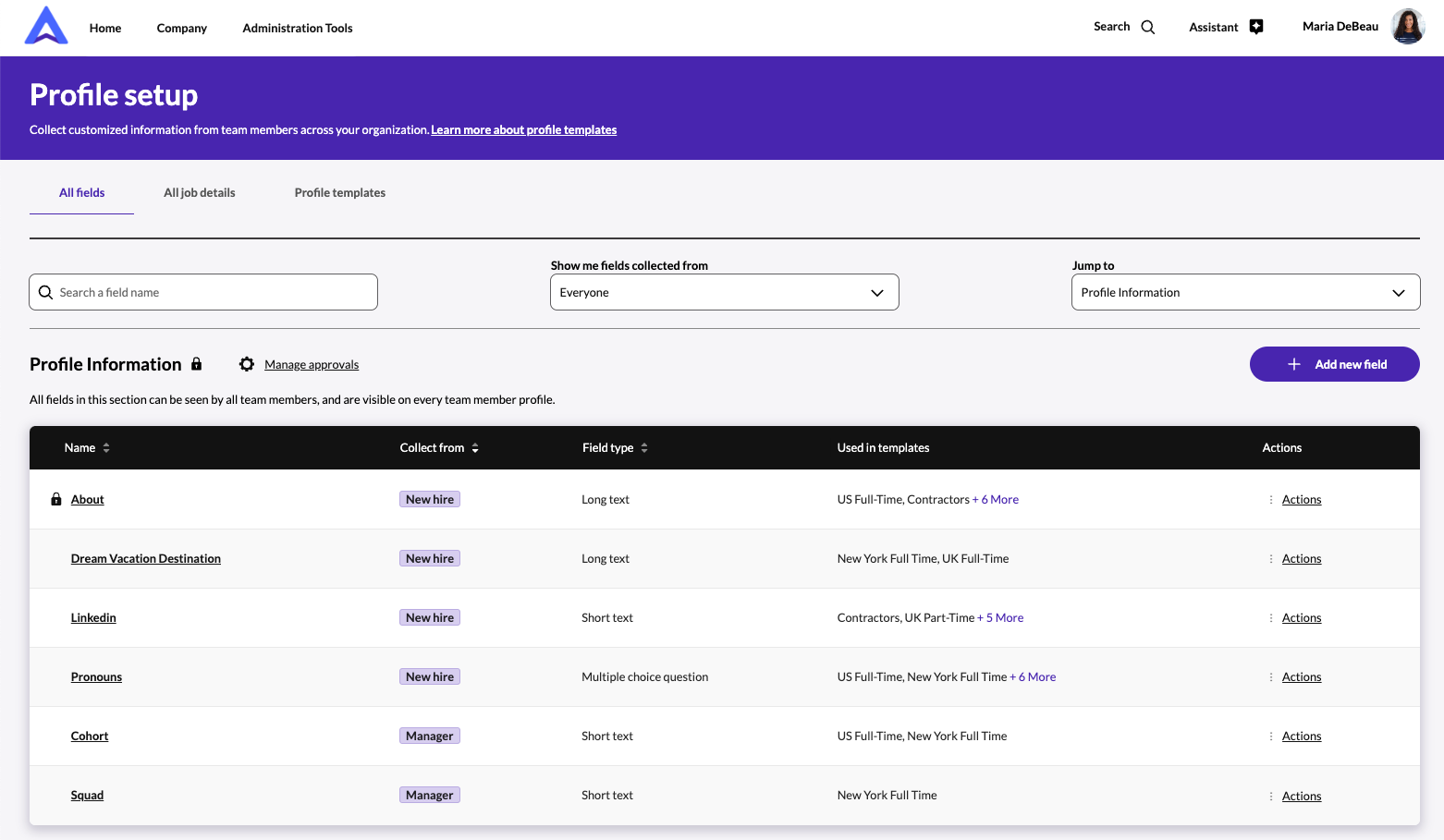Screen dimensions: 1444x840
Task: Click Manager tag on Cohort row
Action: 430,736
